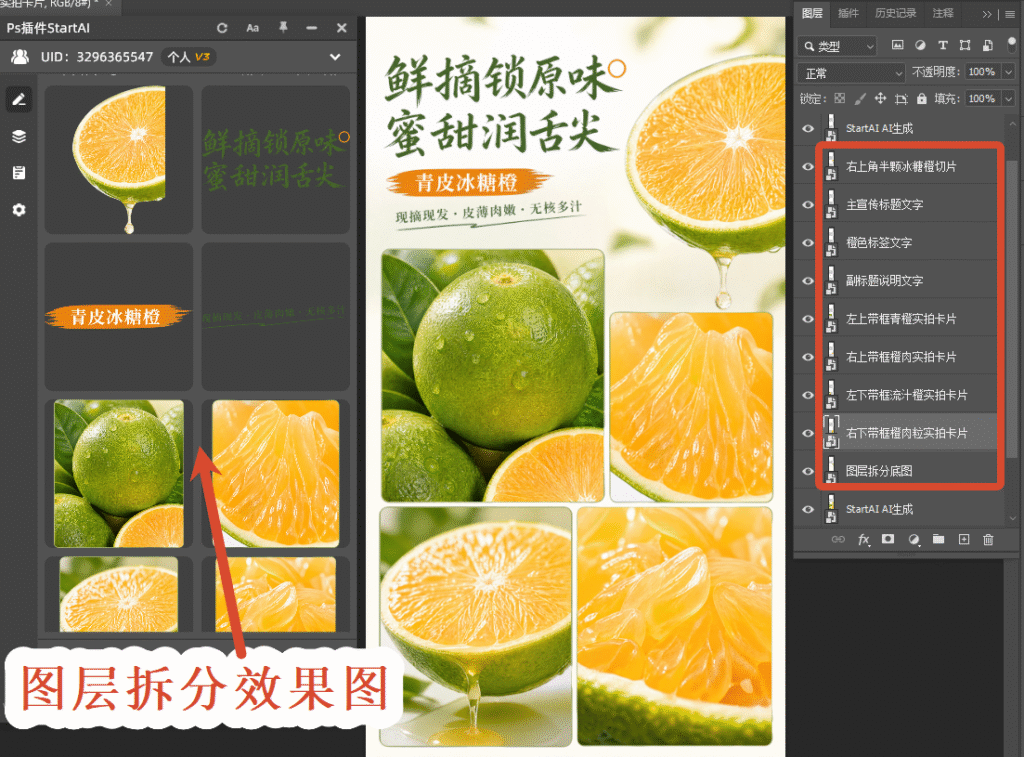This screenshot has height=757, width=1024.
Task: Expand hidden panel tabs with >> arrows
Action: click(987, 14)
